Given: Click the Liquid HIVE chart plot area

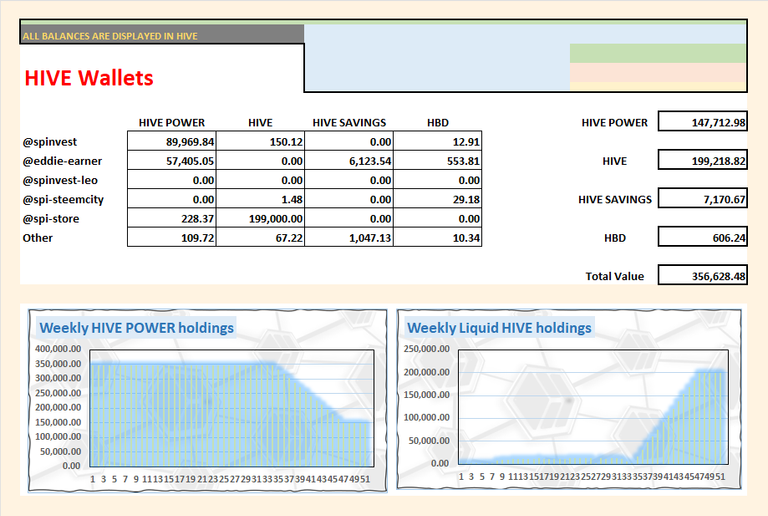Looking at the screenshot, I should tap(593, 407).
